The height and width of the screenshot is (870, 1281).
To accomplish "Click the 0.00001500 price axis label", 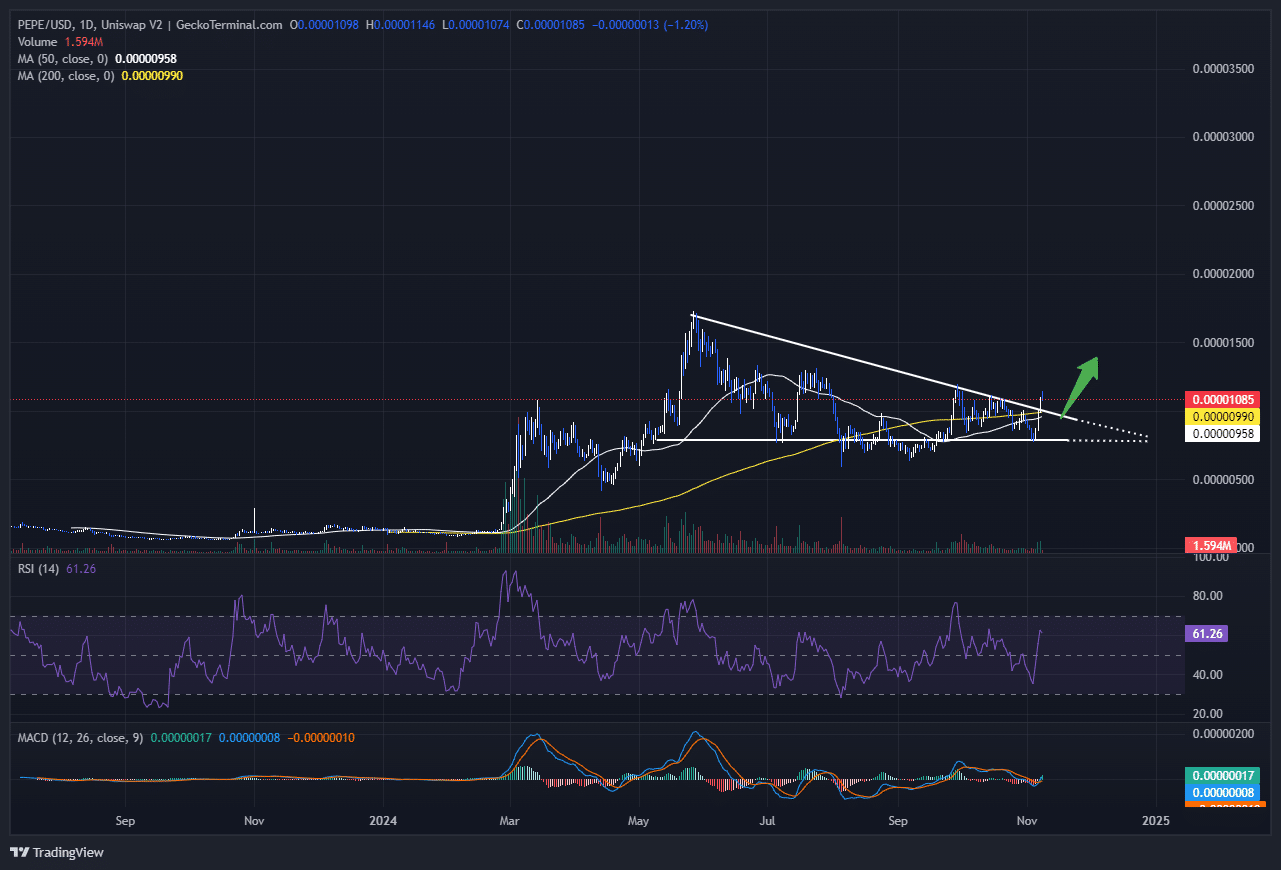I will [x=1224, y=343].
